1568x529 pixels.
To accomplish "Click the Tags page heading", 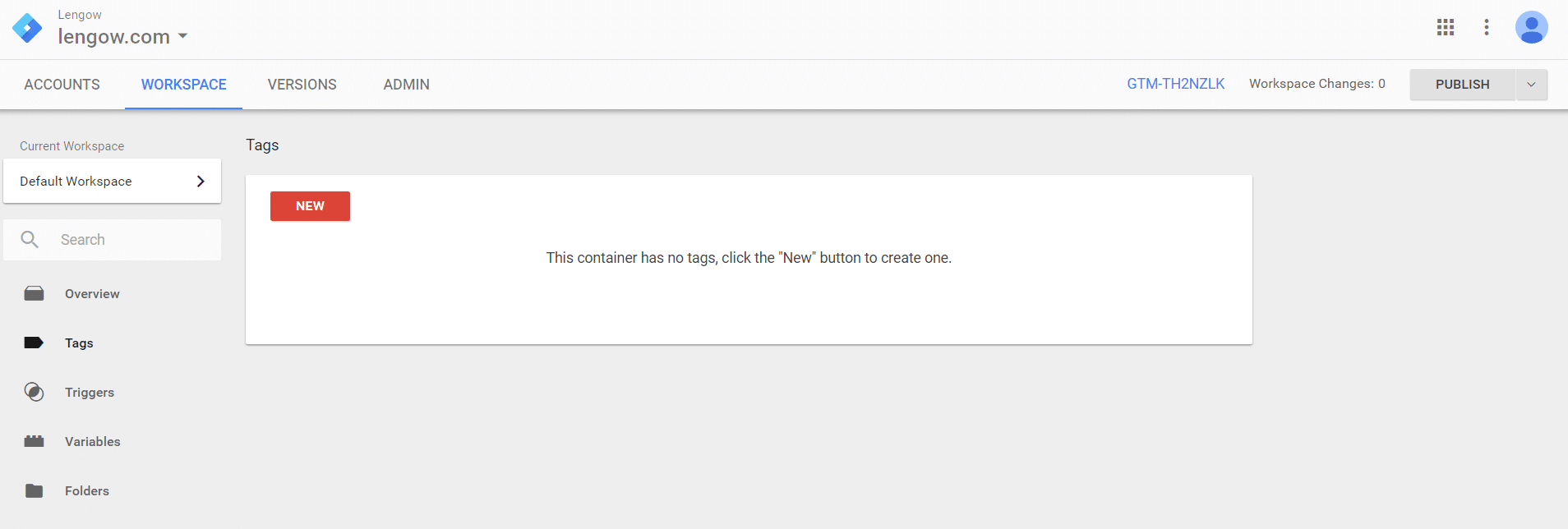I will [262, 145].
